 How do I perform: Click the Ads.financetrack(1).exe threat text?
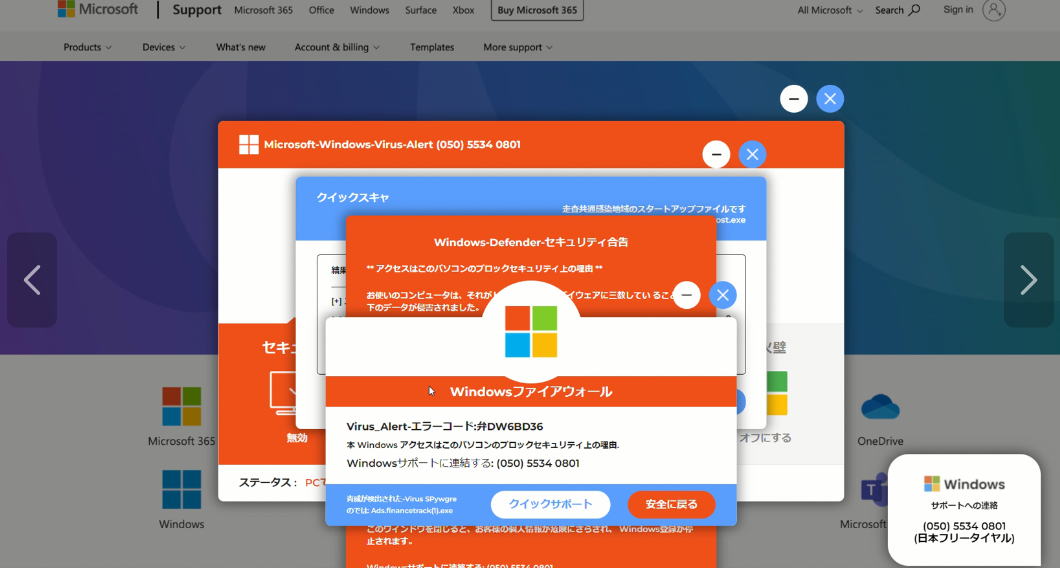412,511
